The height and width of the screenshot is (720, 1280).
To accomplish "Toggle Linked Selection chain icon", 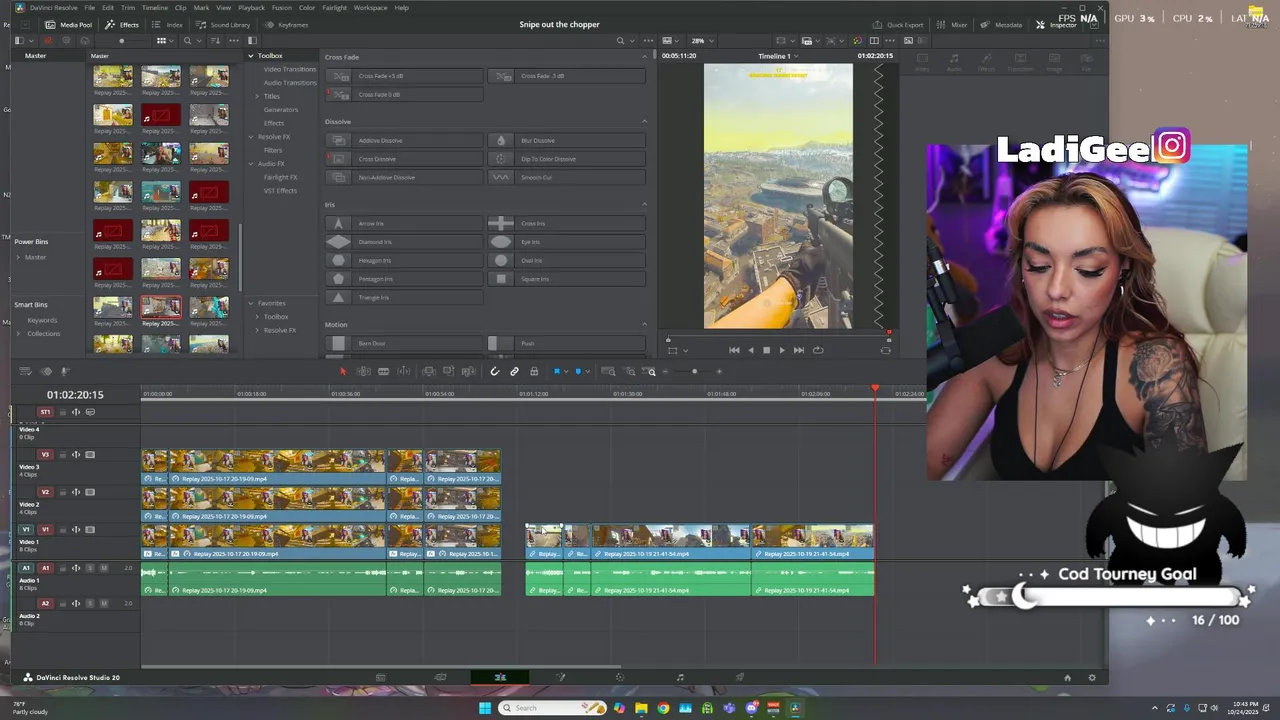I will (514, 371).
